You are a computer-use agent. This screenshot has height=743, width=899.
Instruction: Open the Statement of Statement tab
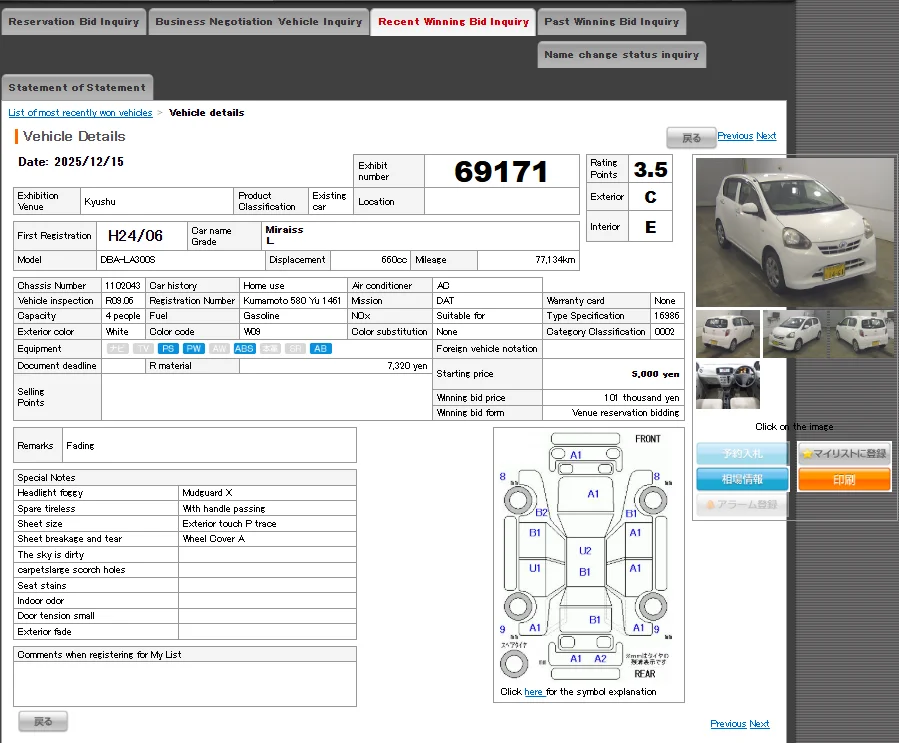tap(77, 88)
